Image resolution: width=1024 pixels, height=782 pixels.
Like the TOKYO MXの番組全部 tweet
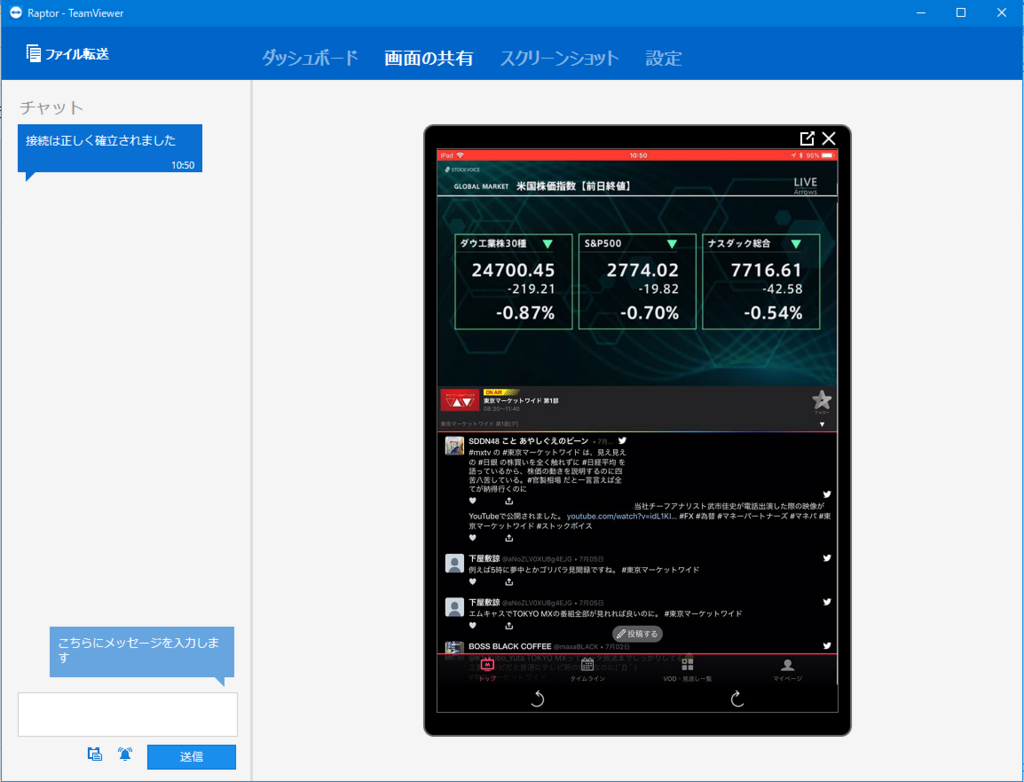click(473, 626)
